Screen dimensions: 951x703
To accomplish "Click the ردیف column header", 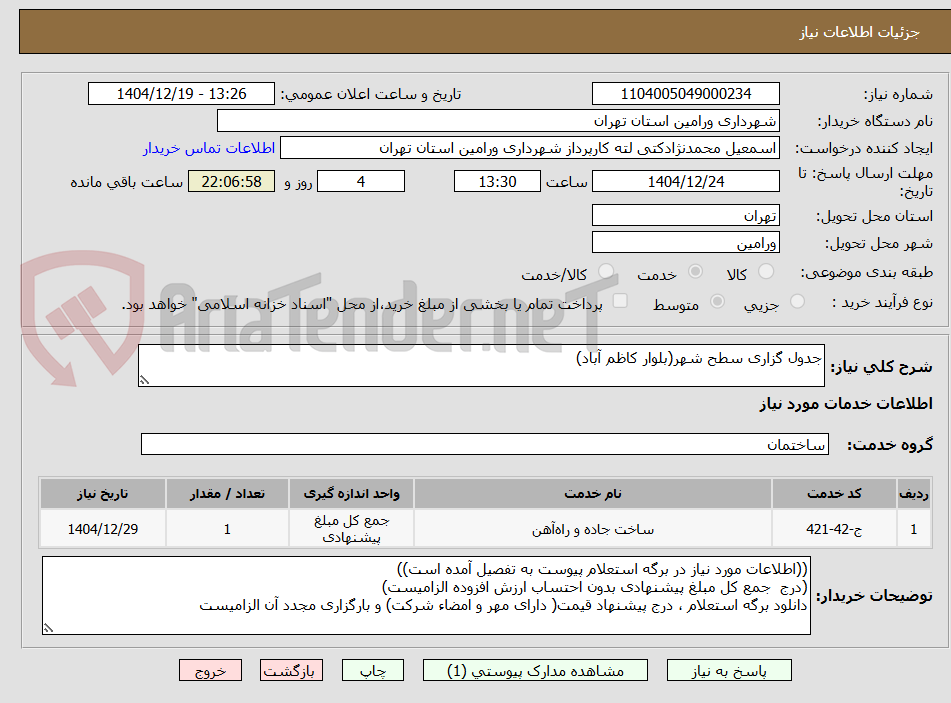I will [914, 494].
